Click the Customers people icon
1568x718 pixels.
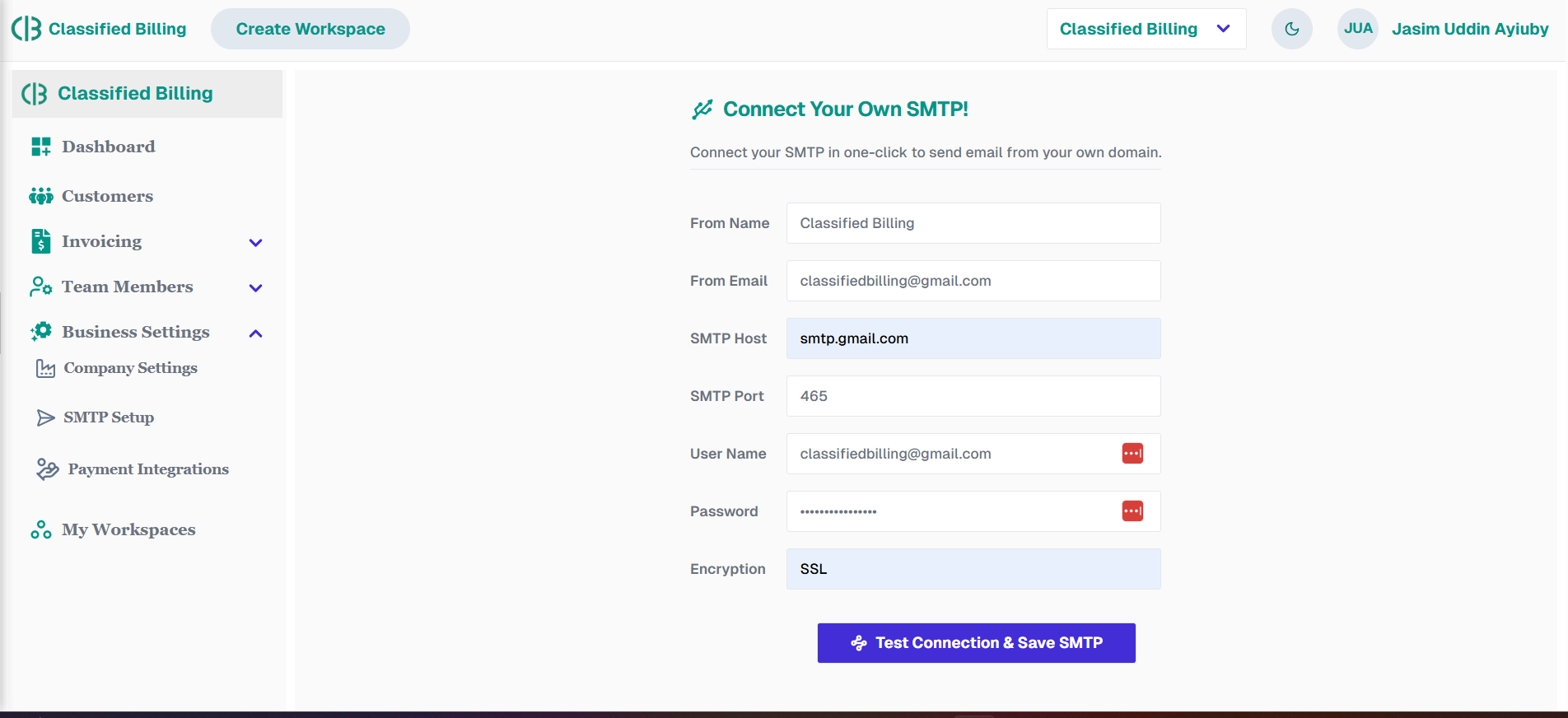tap(40, 196)
